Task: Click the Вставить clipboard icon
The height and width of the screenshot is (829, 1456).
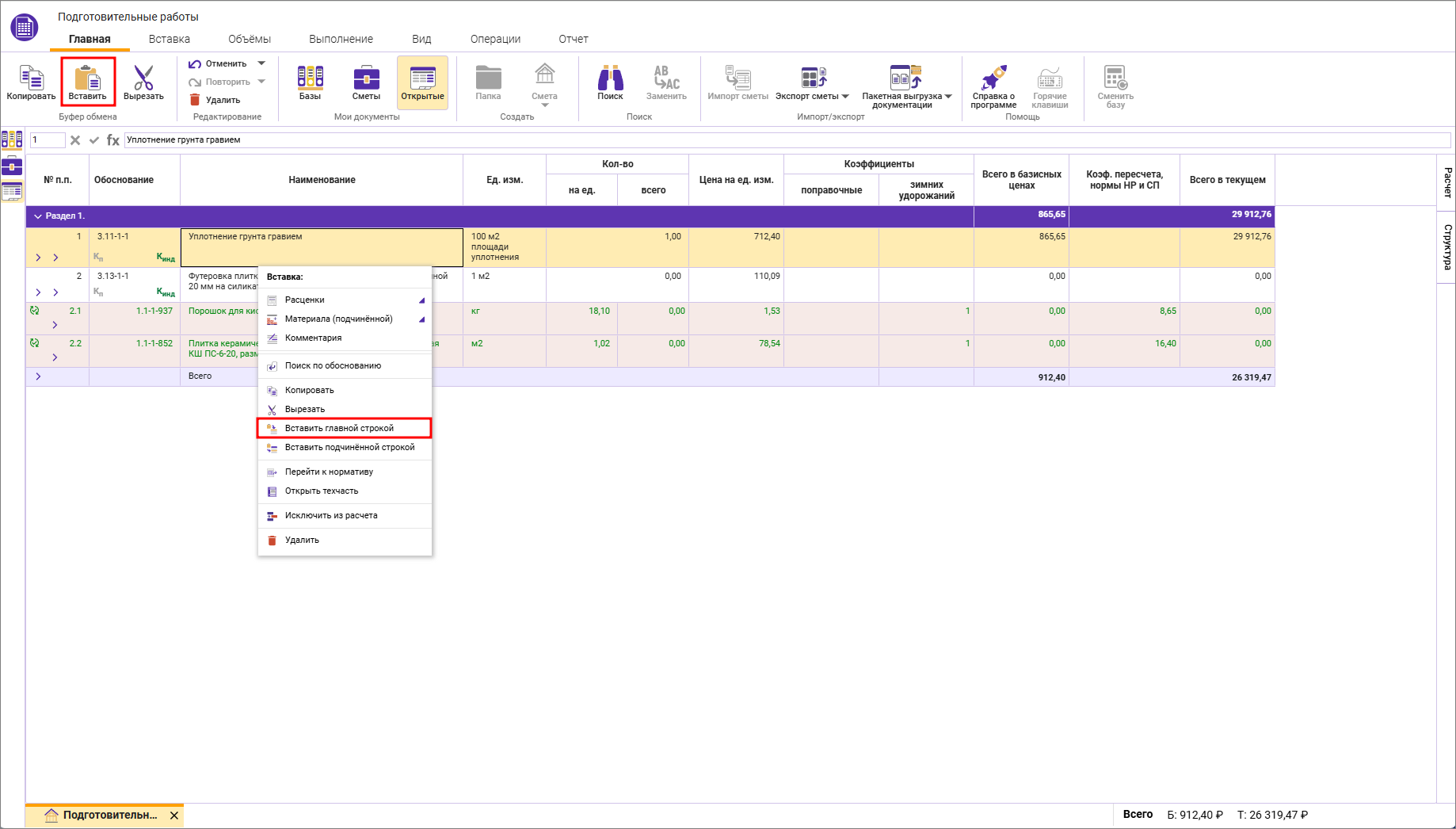Action: pyautogui.click(x=87, y=79)
